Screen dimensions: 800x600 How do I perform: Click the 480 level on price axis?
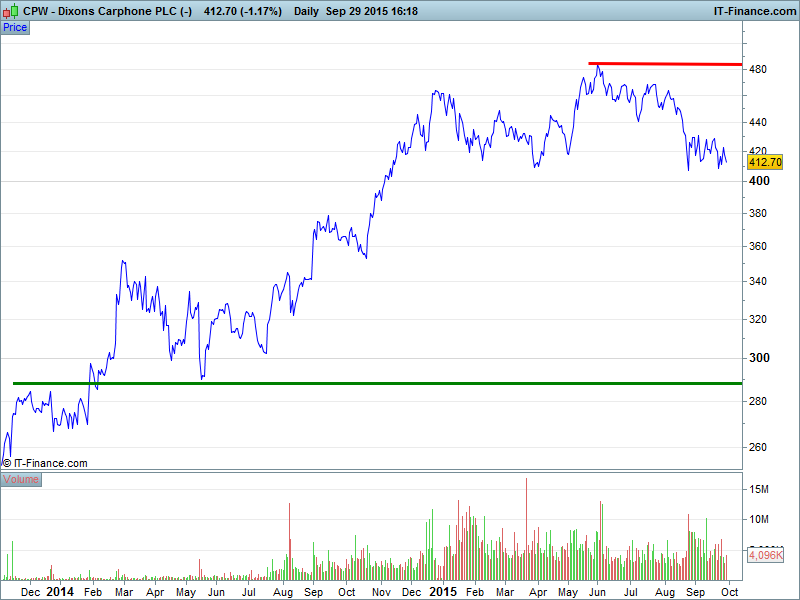(758, 69)
